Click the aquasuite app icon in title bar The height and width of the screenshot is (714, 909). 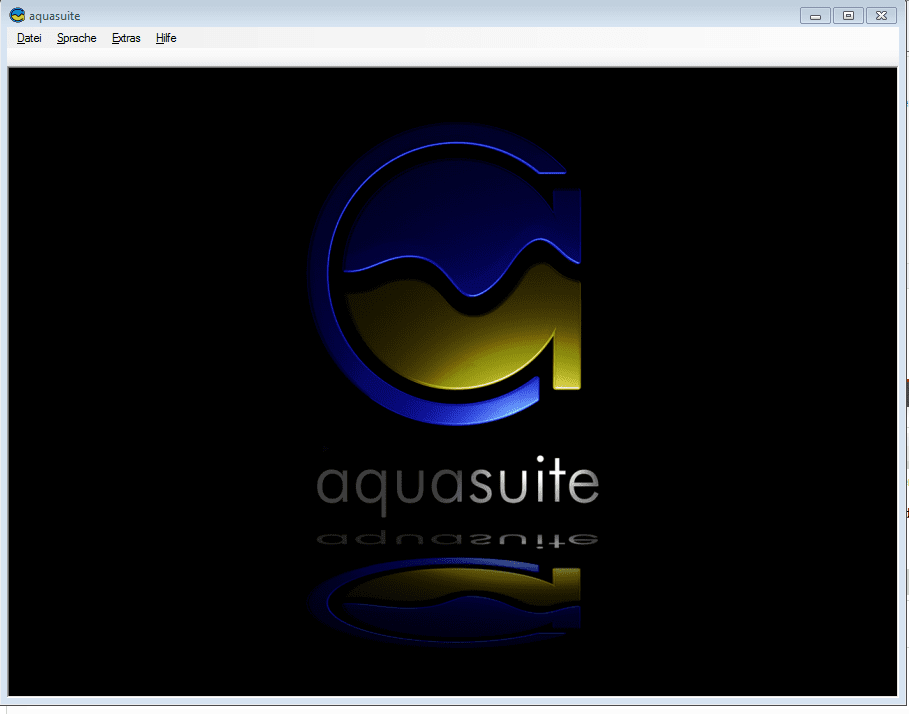coord(17,15)
